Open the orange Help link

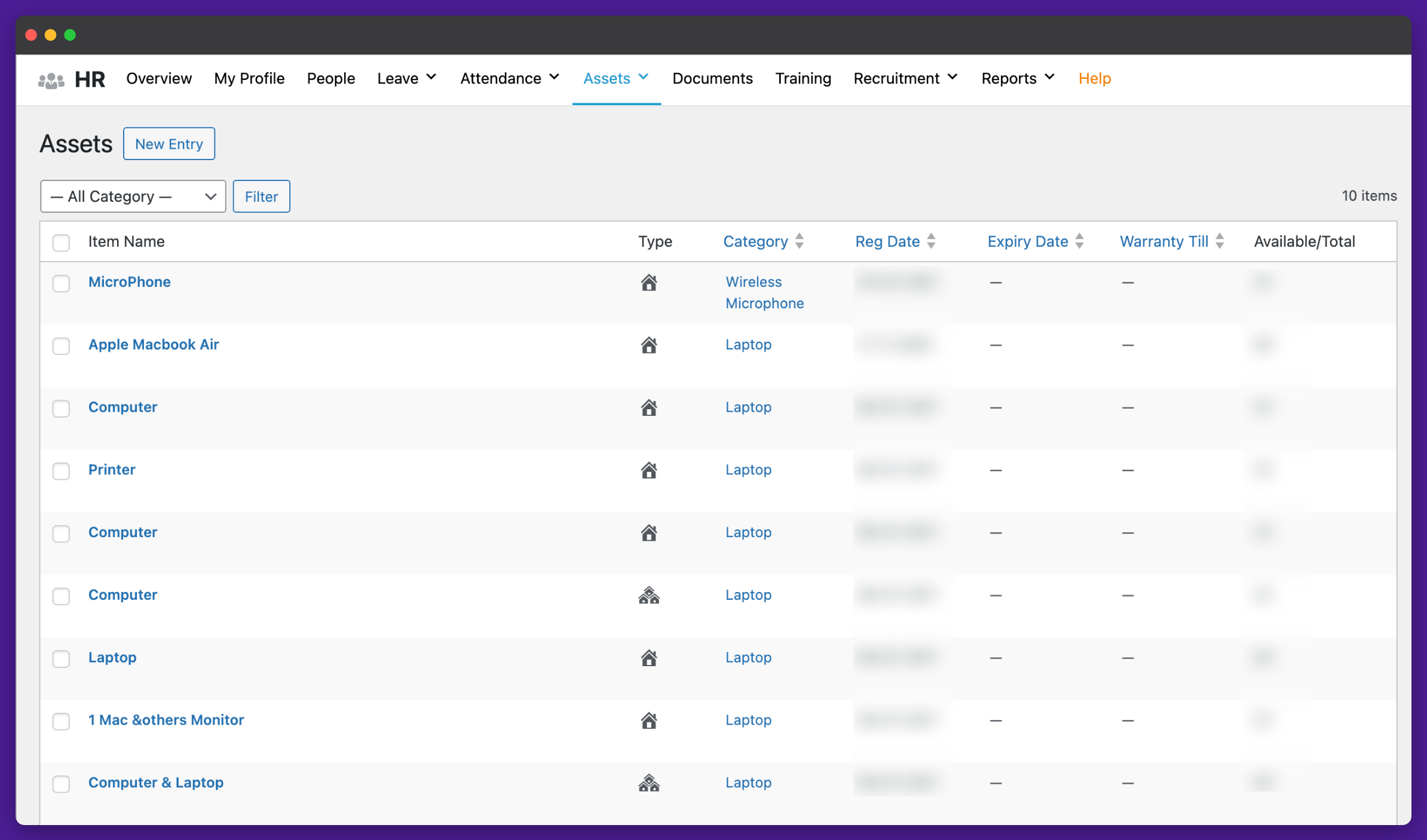pos(1094,78)
